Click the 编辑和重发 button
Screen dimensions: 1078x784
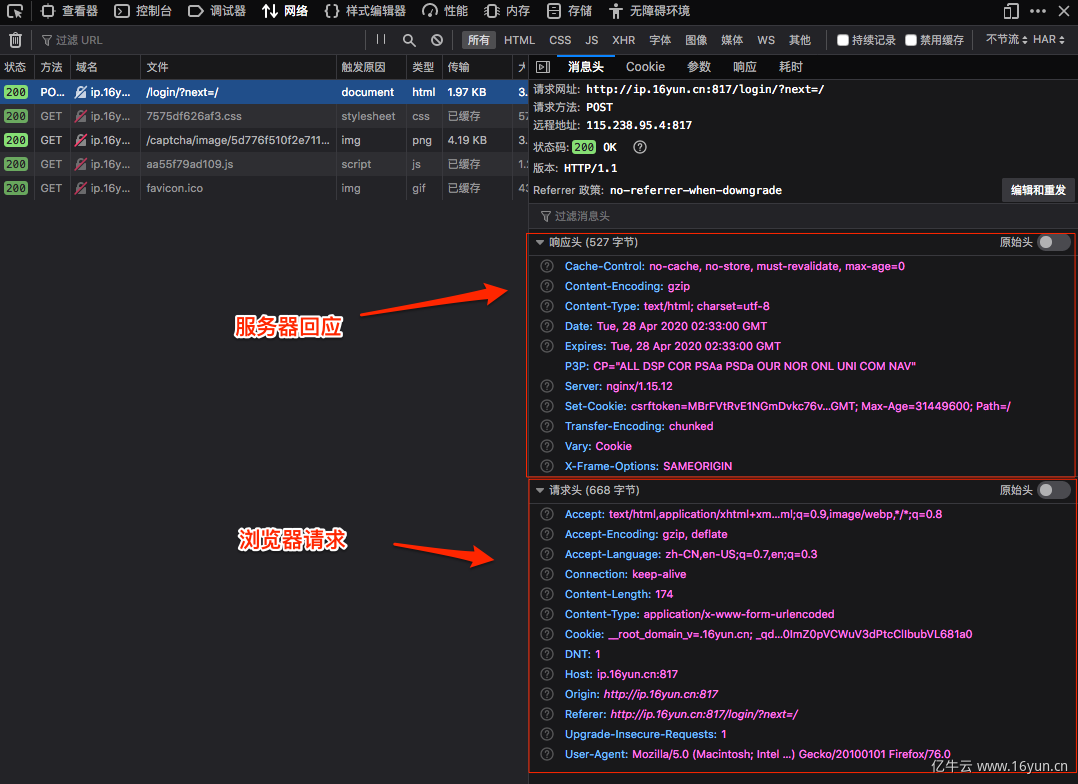[1038, 190]
